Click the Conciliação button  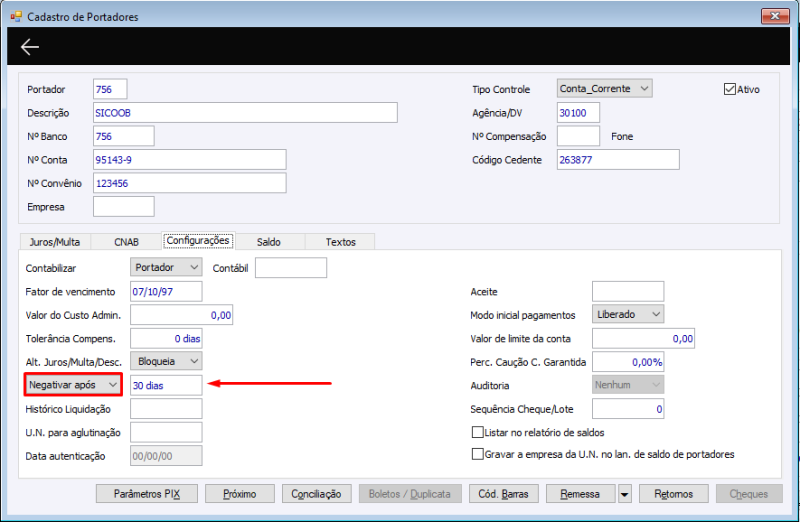coord(316,494)
